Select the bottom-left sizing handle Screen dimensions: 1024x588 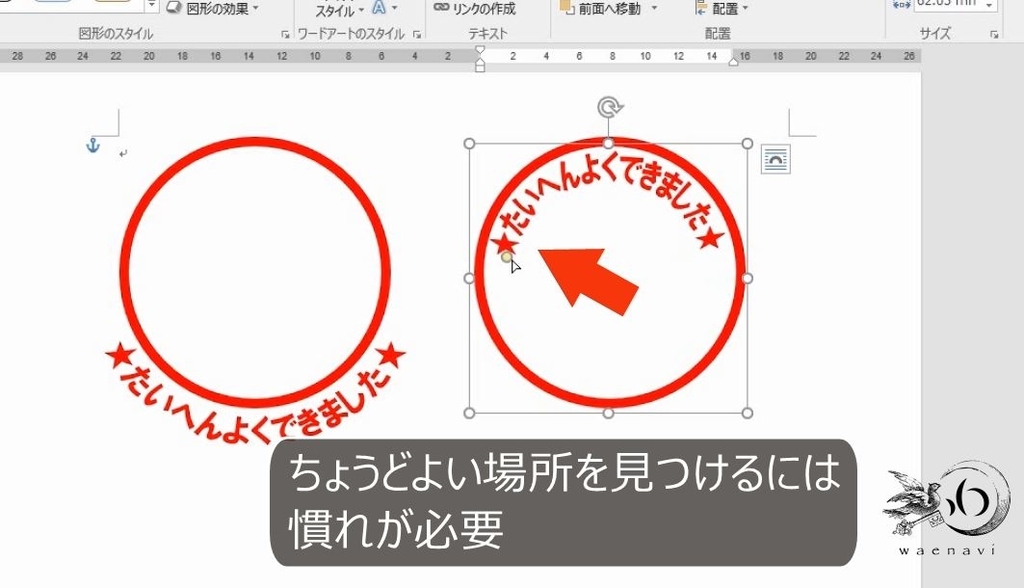point(469,413)
